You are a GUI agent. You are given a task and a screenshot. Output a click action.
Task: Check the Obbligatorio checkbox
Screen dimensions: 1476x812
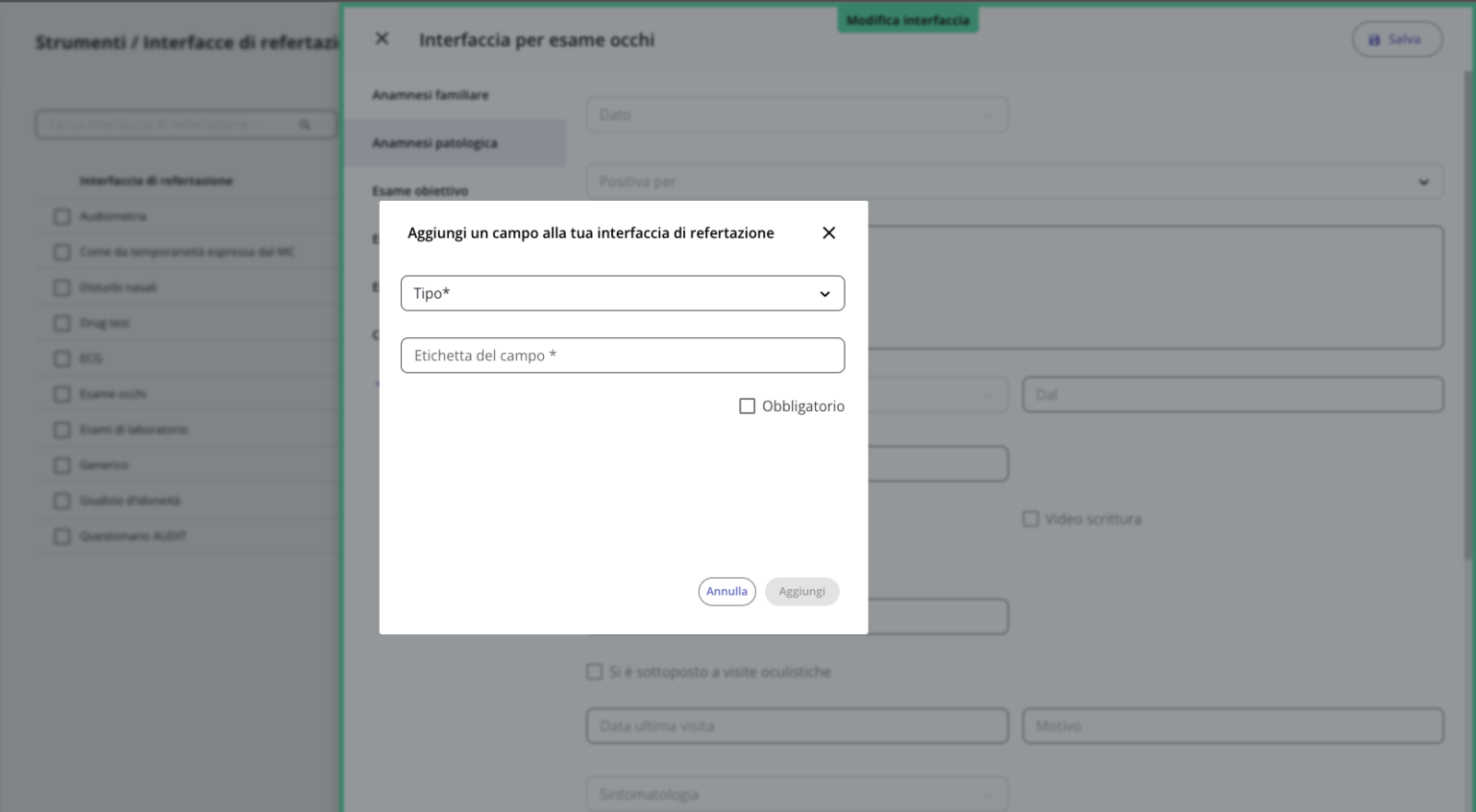click(x=748, y=406)
